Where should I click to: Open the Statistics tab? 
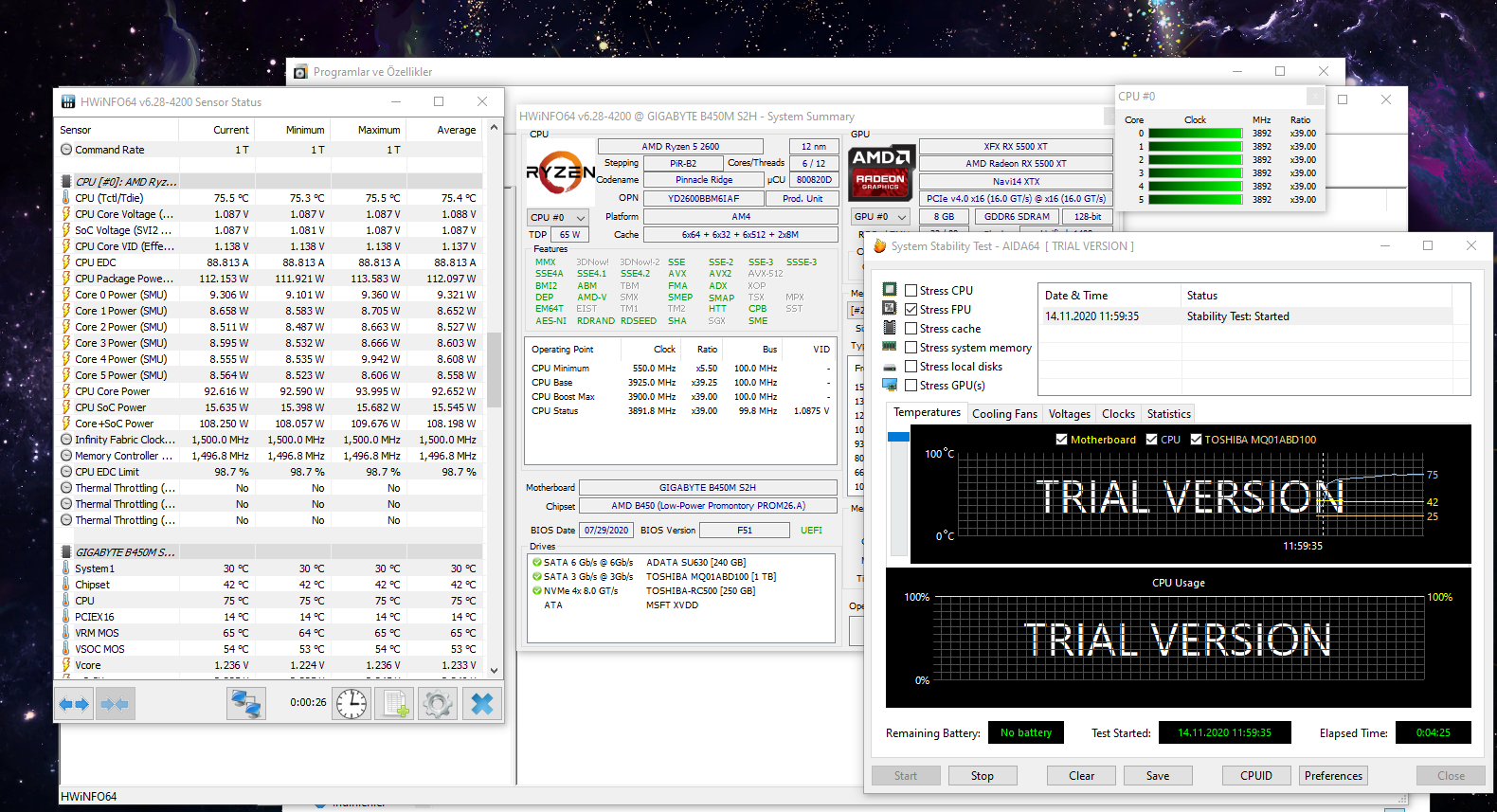[1168, 414]
